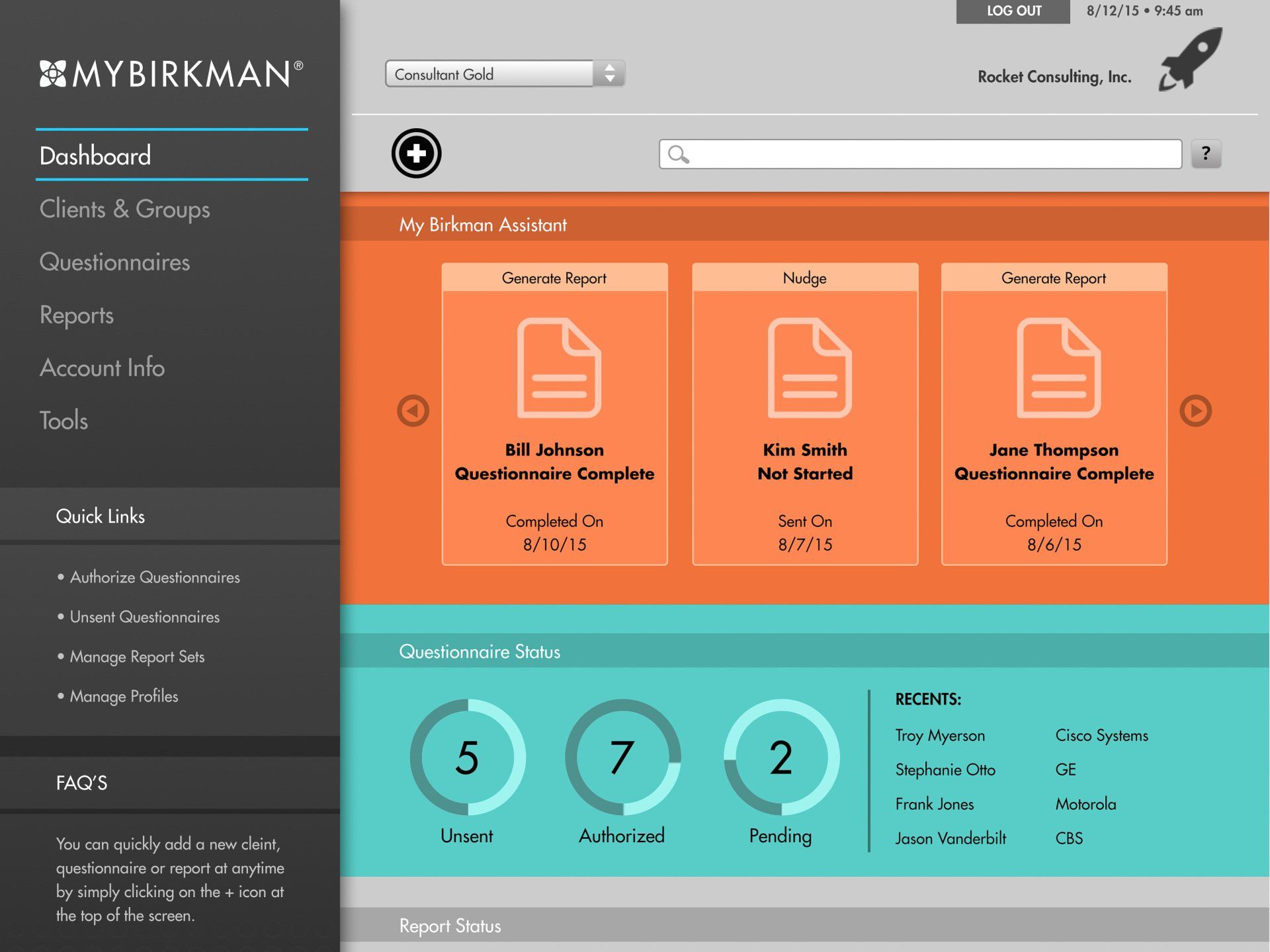Click Jane Thompson's report document icon

tap(1058, 368)
